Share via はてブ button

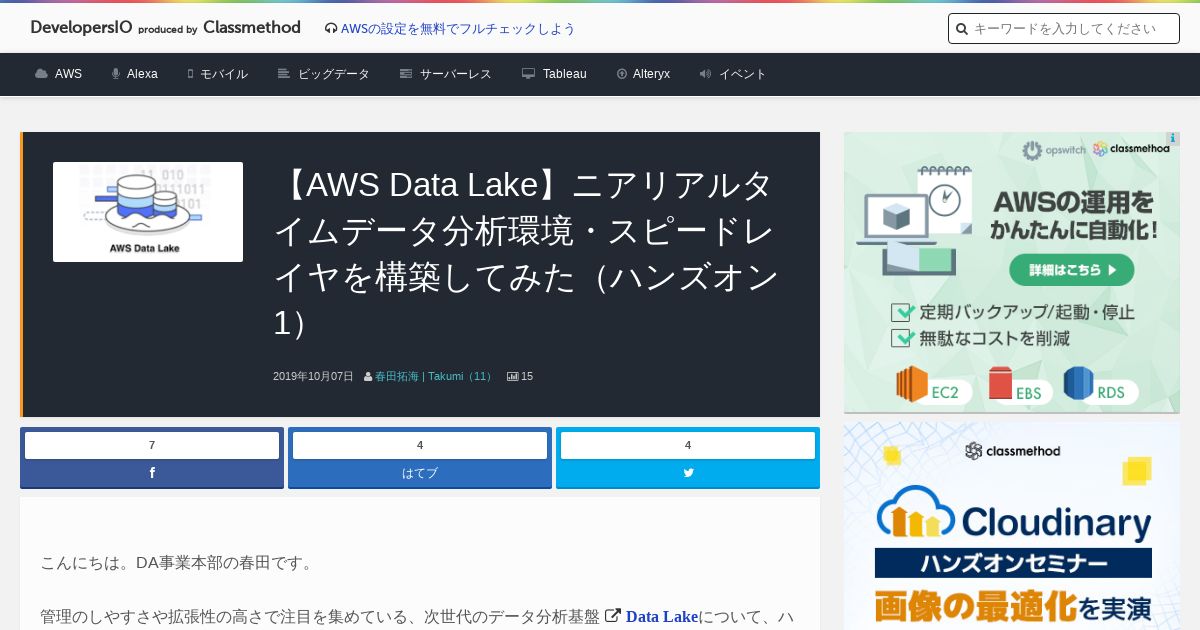[420, 473]
